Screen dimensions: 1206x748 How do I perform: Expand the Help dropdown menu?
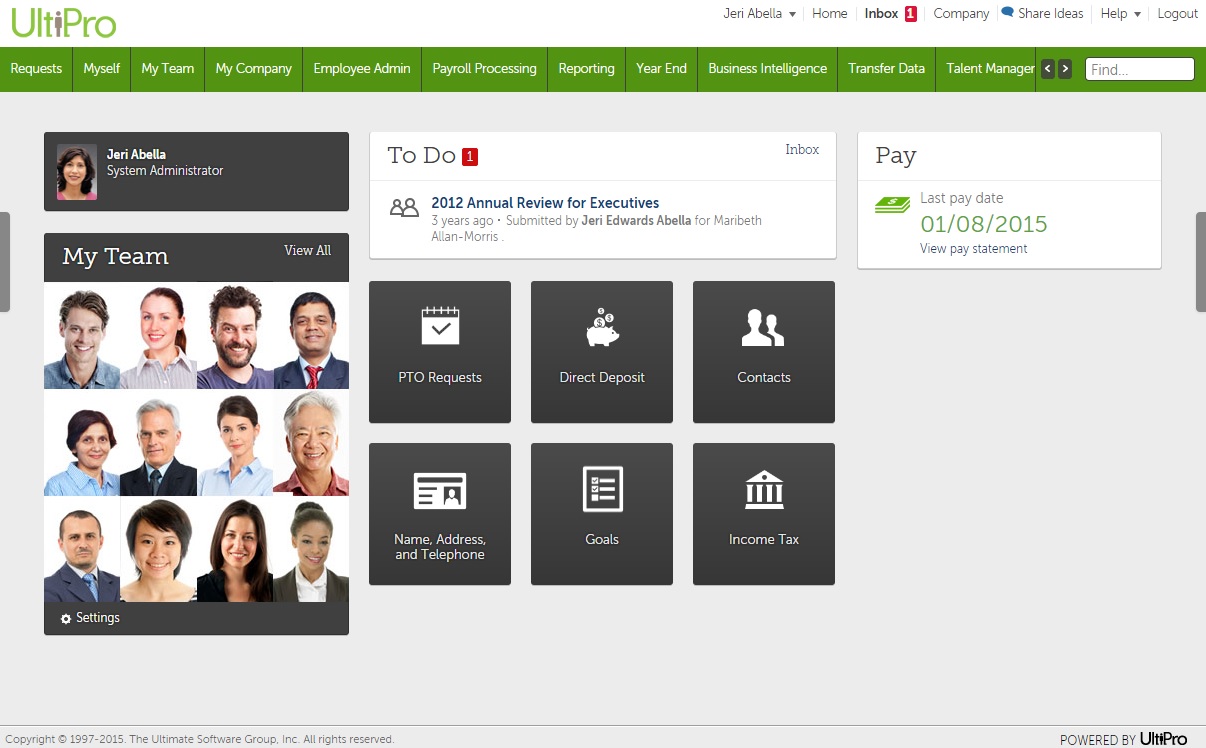(1120, 14)
